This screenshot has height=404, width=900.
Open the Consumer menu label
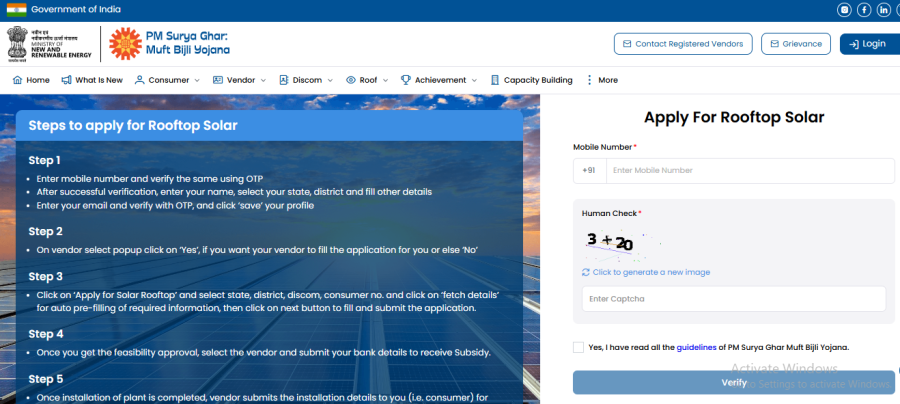(x=169, y=80)
